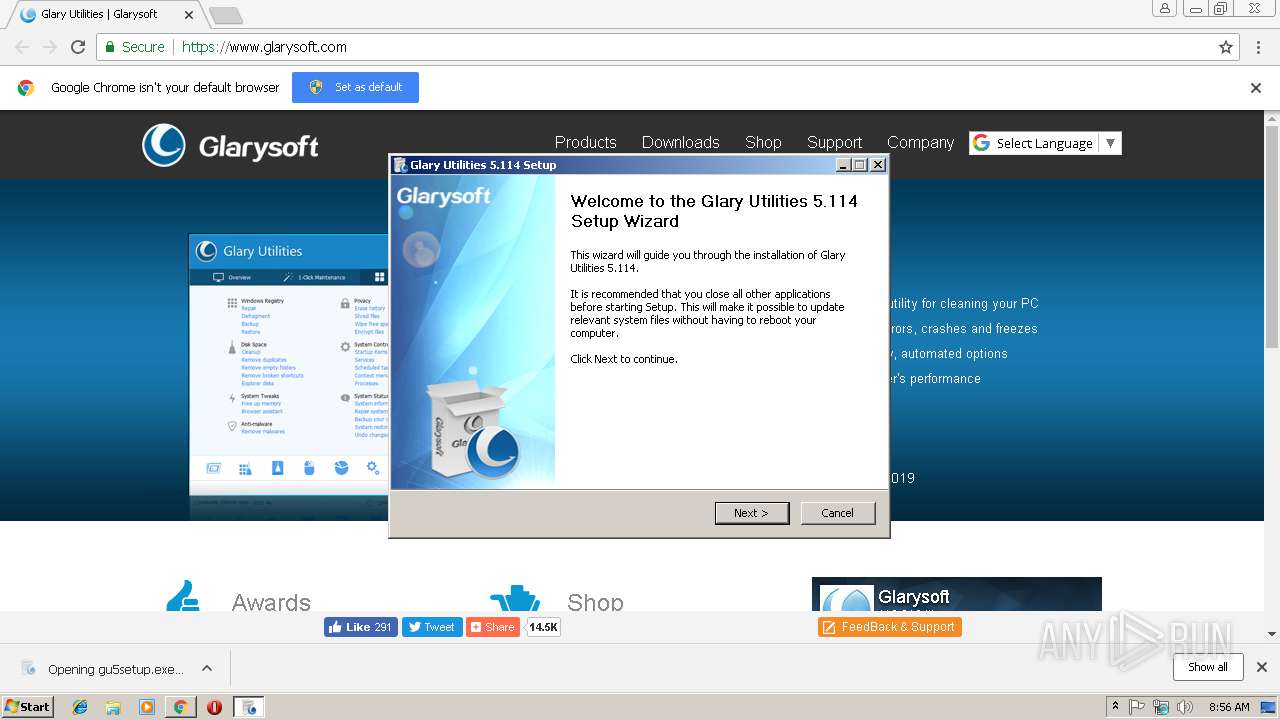Click the Facebook Like 291 button
This screenshot has height=720, width=1280.
click(x=361, y=627)
